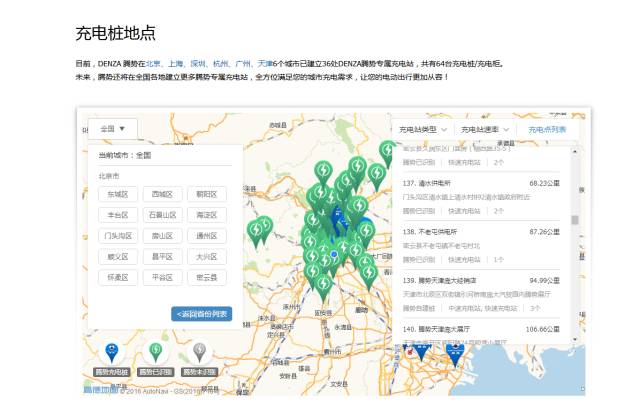Viewport: 640px width, 415px height.
Task: Switch to the 充电点列表 tab
Action: 547,129
